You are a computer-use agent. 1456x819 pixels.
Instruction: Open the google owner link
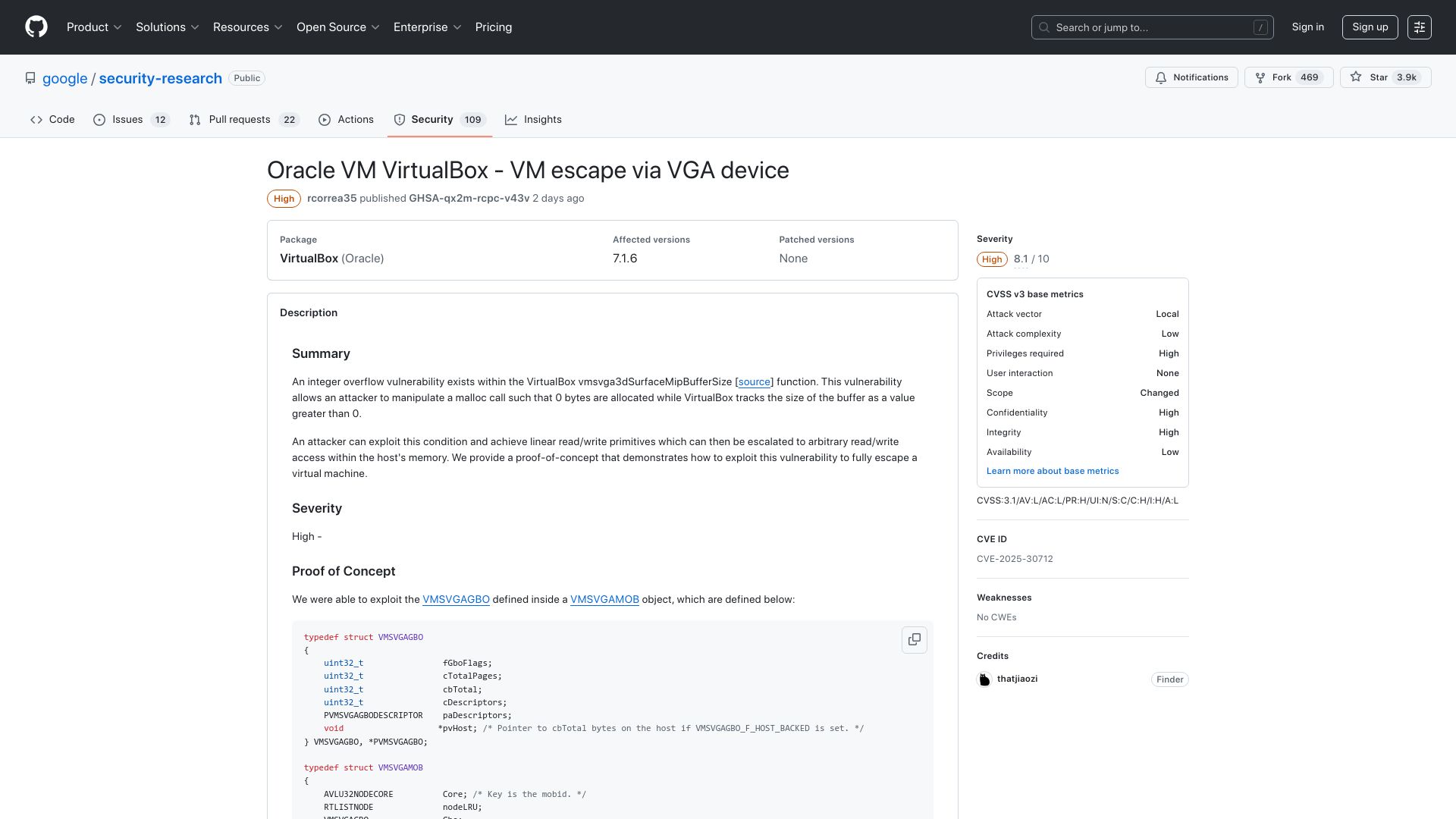point(65,79)
